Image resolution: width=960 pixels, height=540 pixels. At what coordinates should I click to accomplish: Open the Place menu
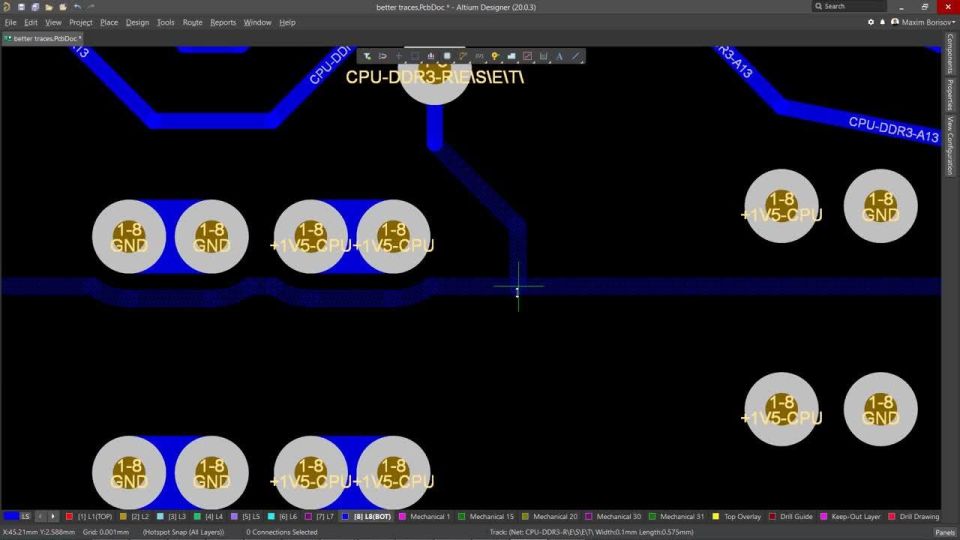click(x=109, y=23)
